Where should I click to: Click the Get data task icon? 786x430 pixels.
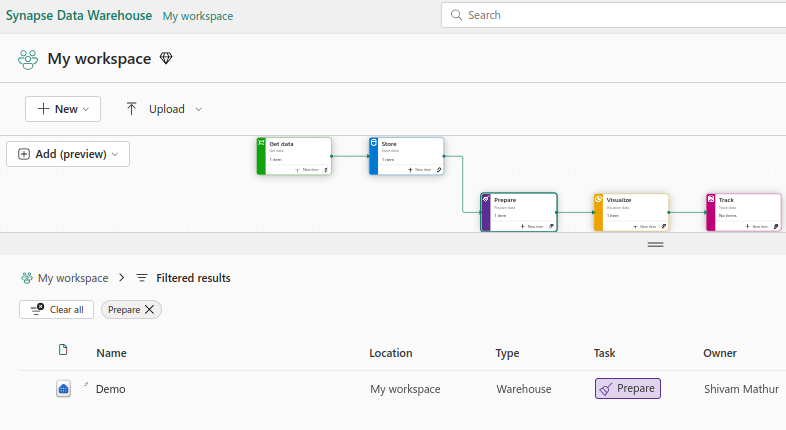261,144
